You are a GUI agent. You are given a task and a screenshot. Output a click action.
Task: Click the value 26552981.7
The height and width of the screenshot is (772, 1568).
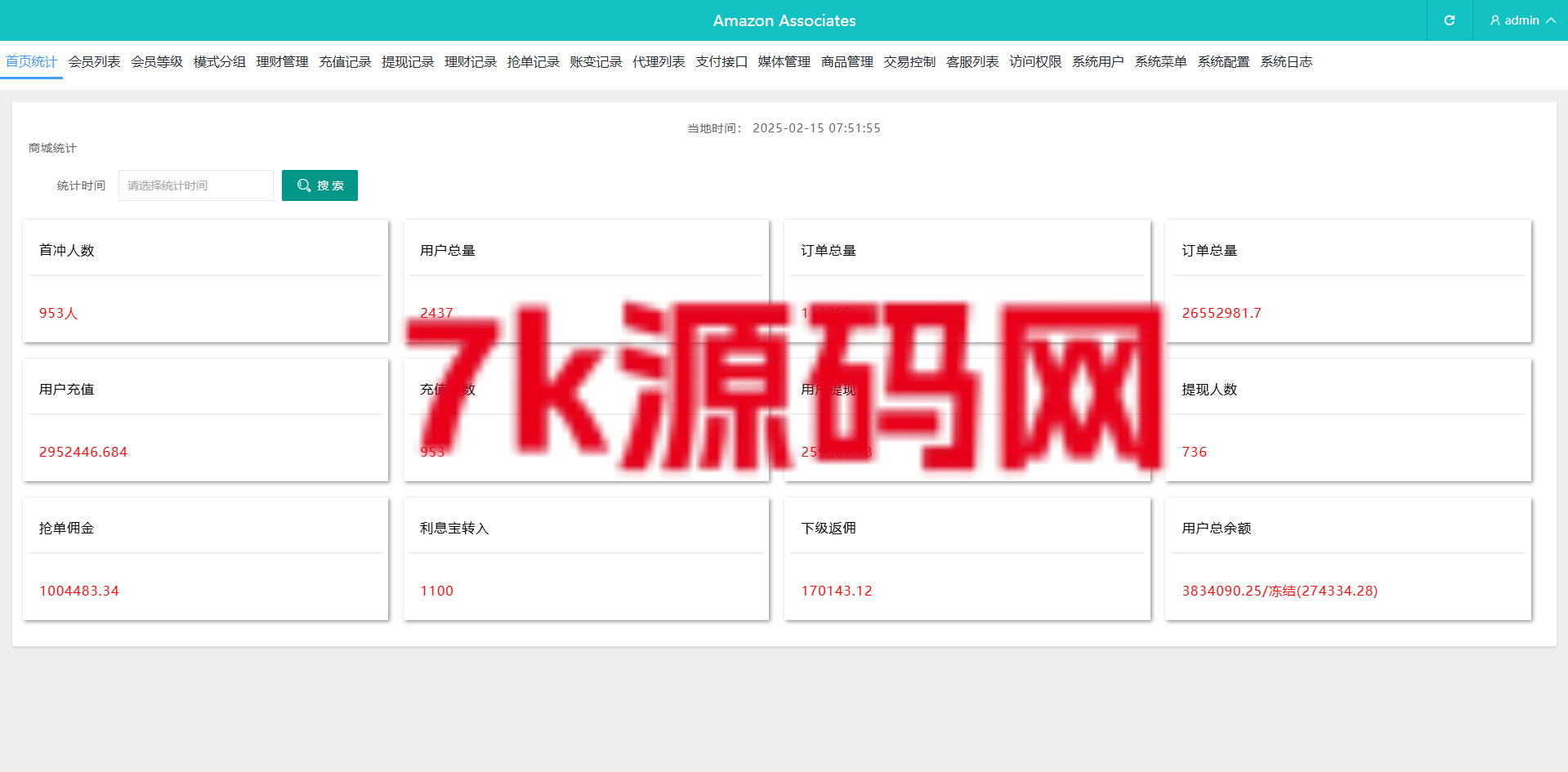1222,313
